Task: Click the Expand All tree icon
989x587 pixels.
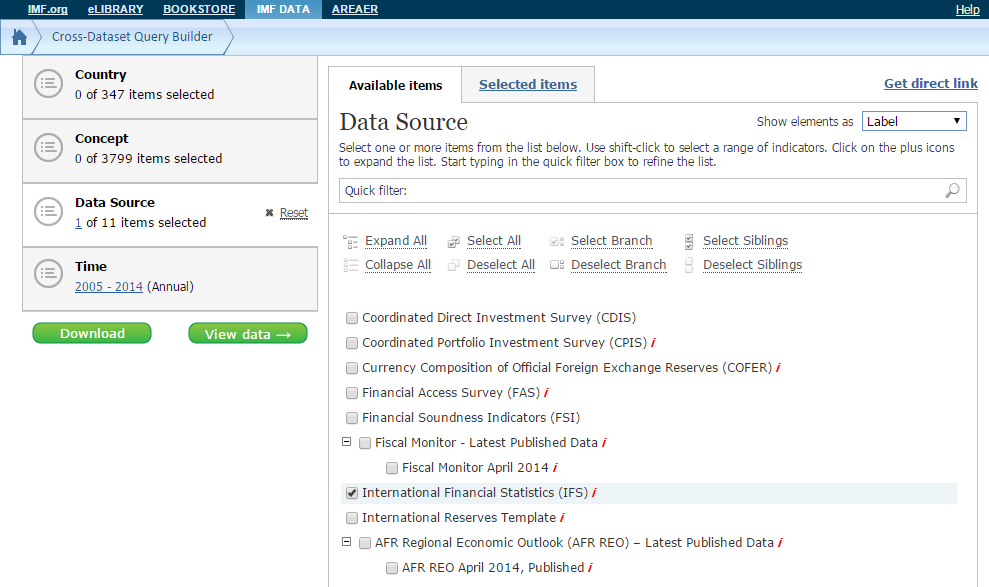Action: pos(350,241)
